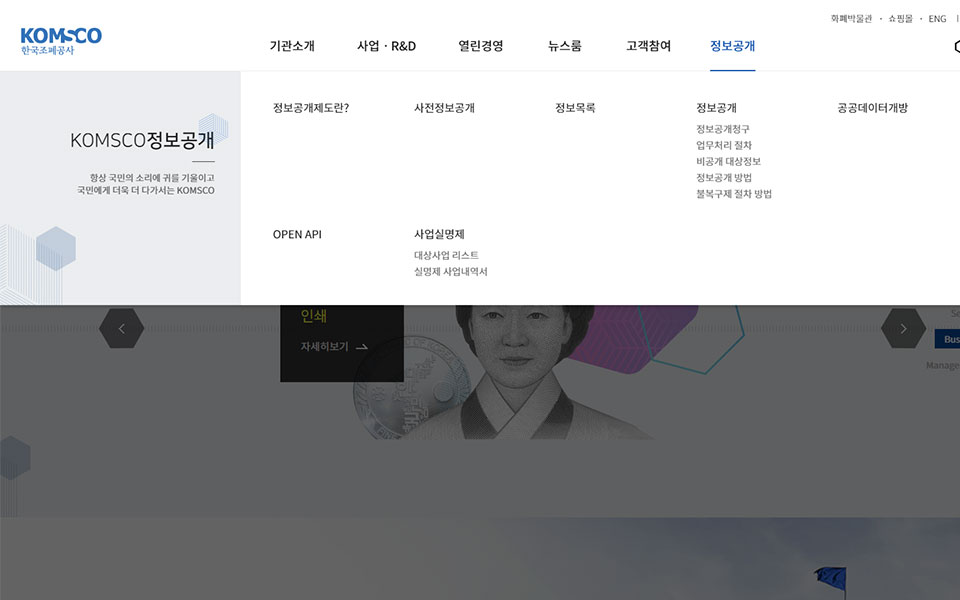Click the KOMSCO logo
Viewport: 960px width, 600px height.
pyautogui.click(x=61, y=41)
